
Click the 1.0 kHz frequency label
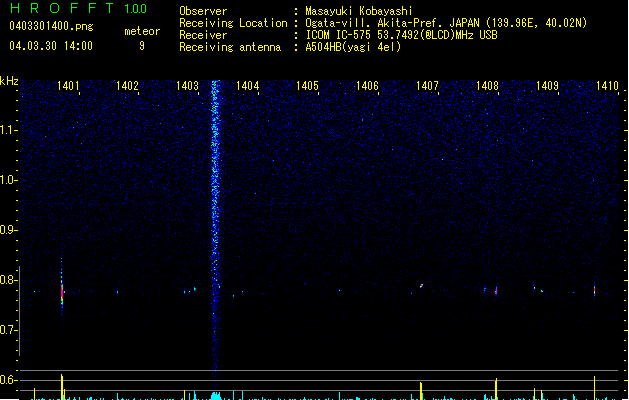(9, 180)
